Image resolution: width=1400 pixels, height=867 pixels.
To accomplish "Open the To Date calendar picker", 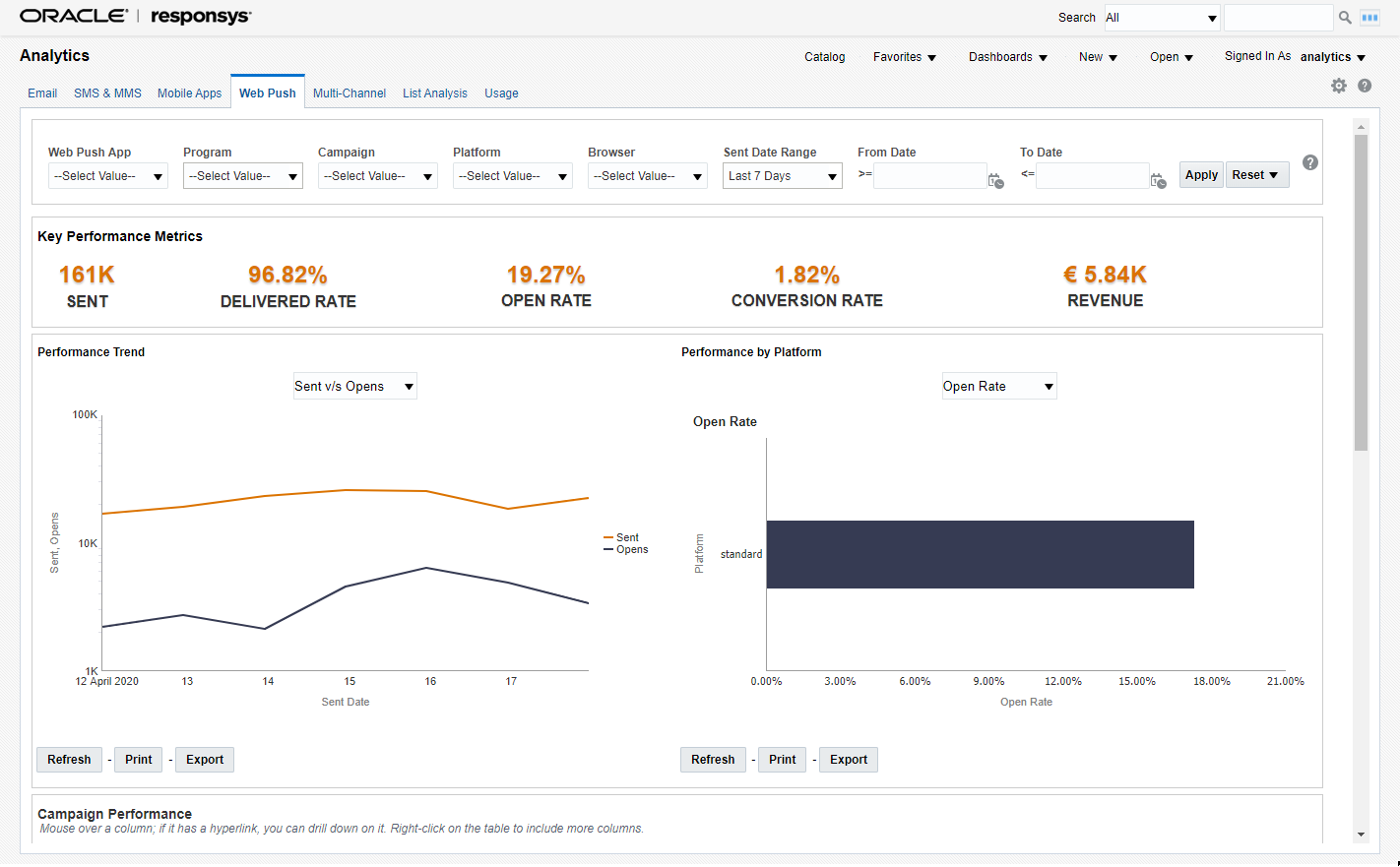I will pos(1158,180).
